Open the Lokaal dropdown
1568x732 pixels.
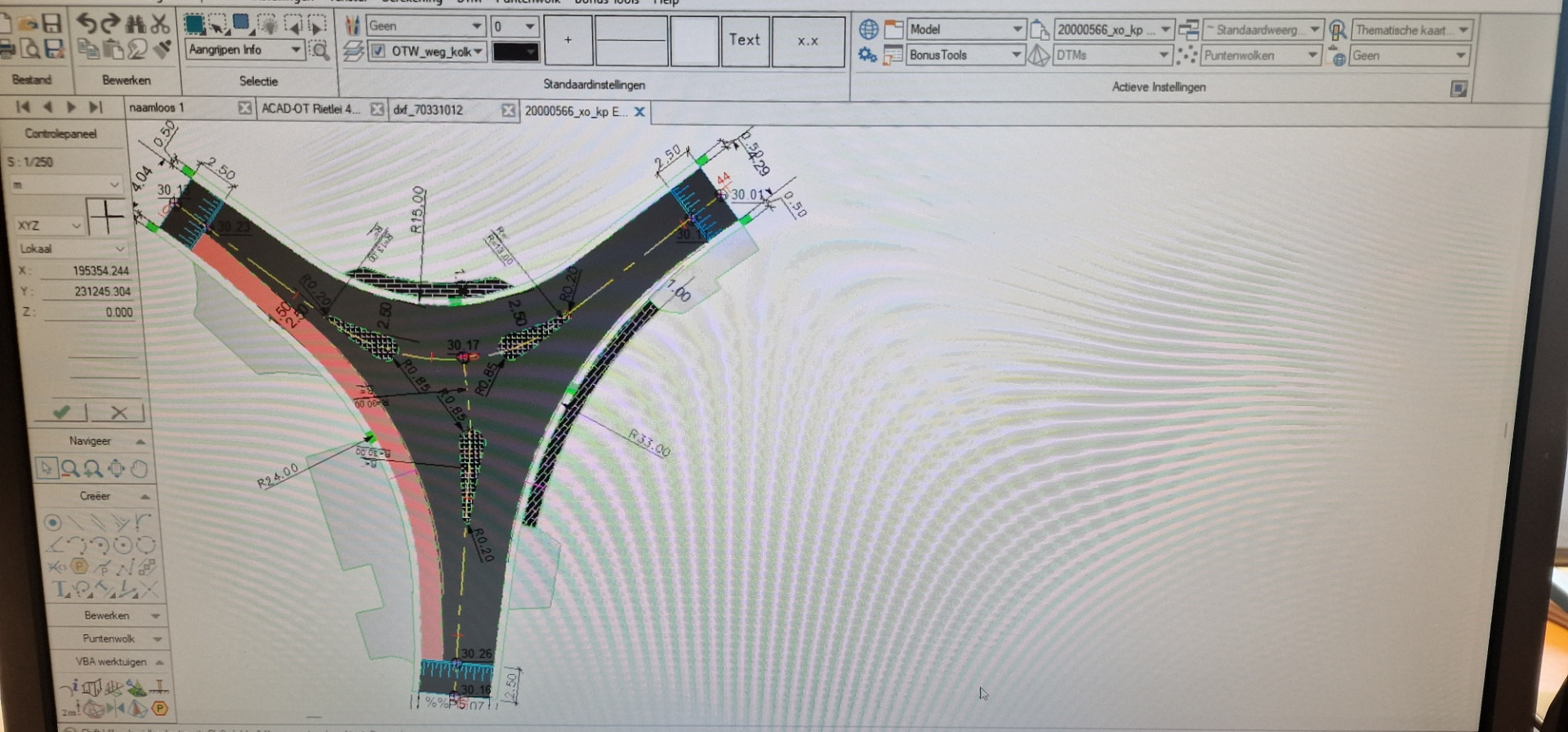click(72, 248)
